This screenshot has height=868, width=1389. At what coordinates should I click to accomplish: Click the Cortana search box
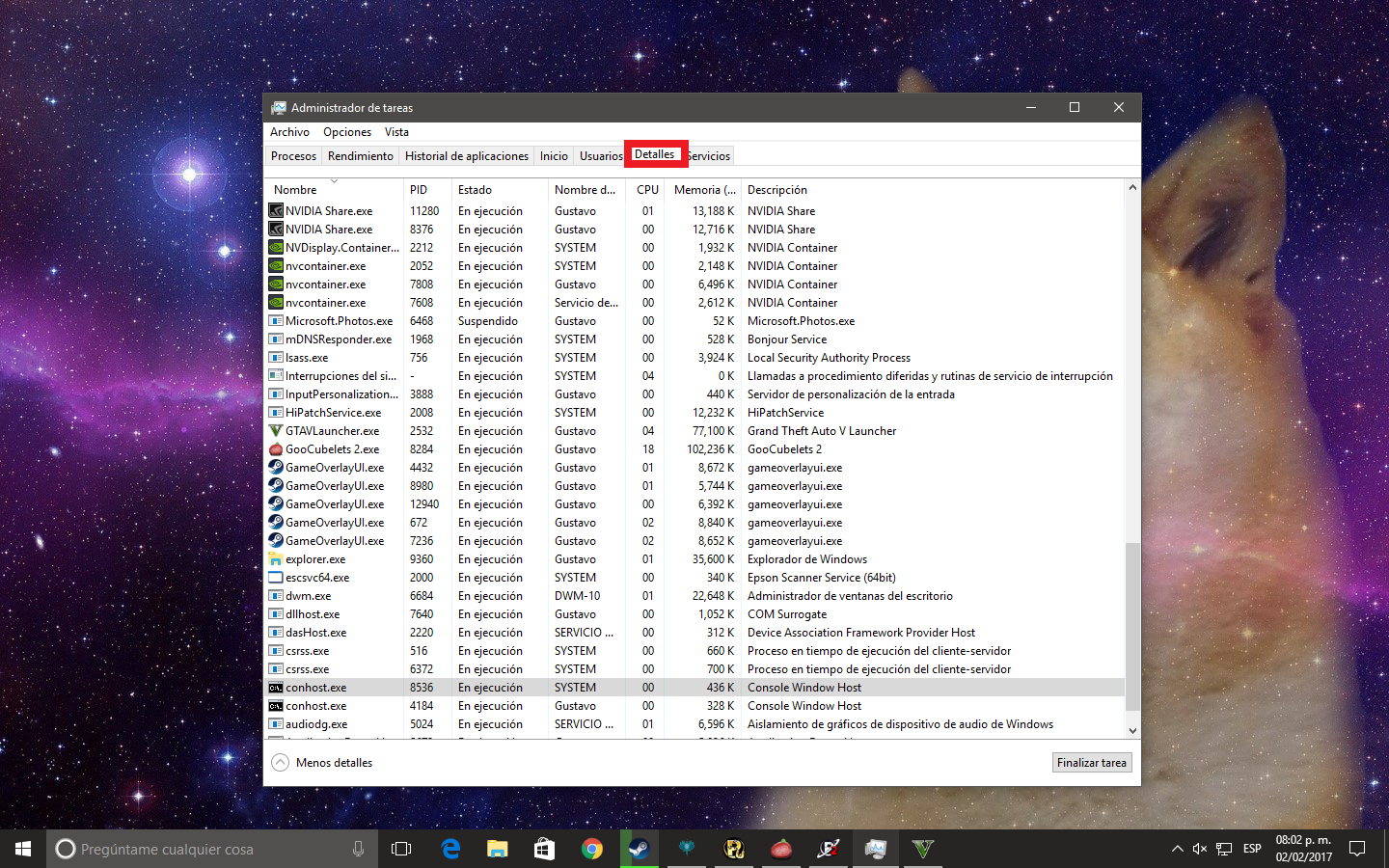click(x=212, y=849)
